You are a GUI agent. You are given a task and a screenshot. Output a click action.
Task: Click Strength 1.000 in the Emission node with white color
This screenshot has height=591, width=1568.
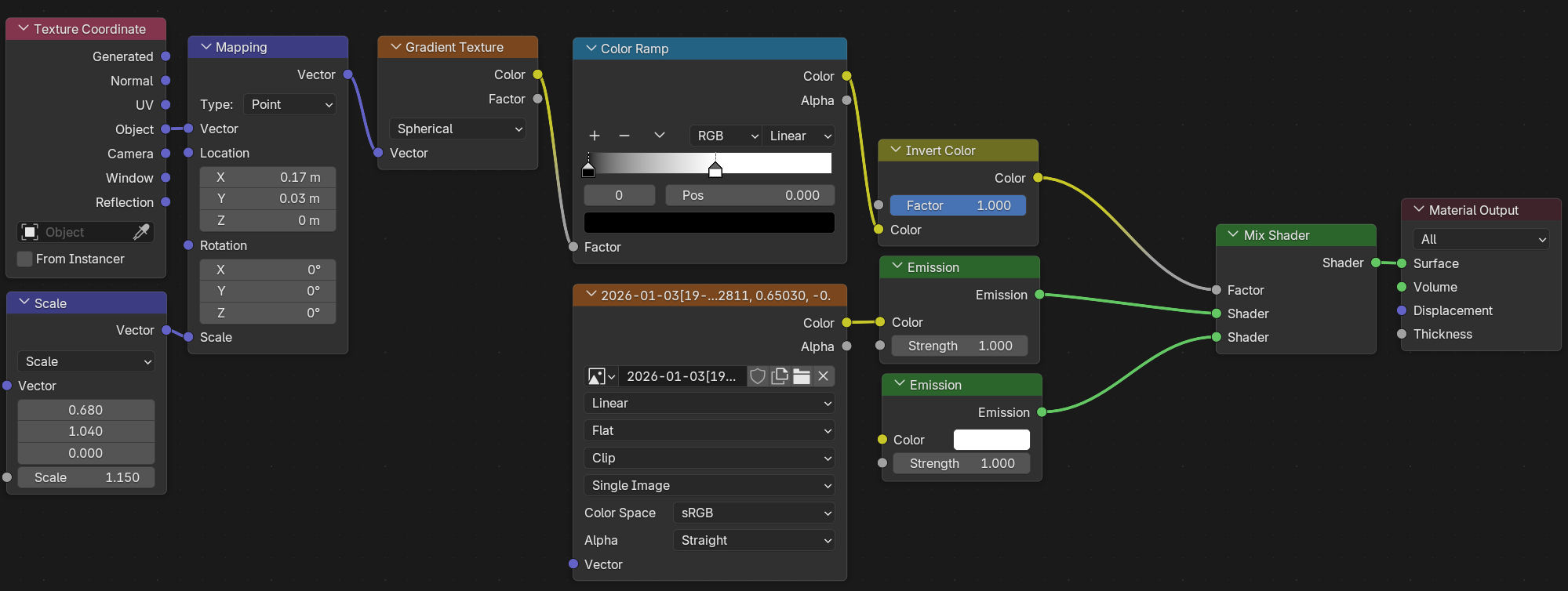pos(962,463)
